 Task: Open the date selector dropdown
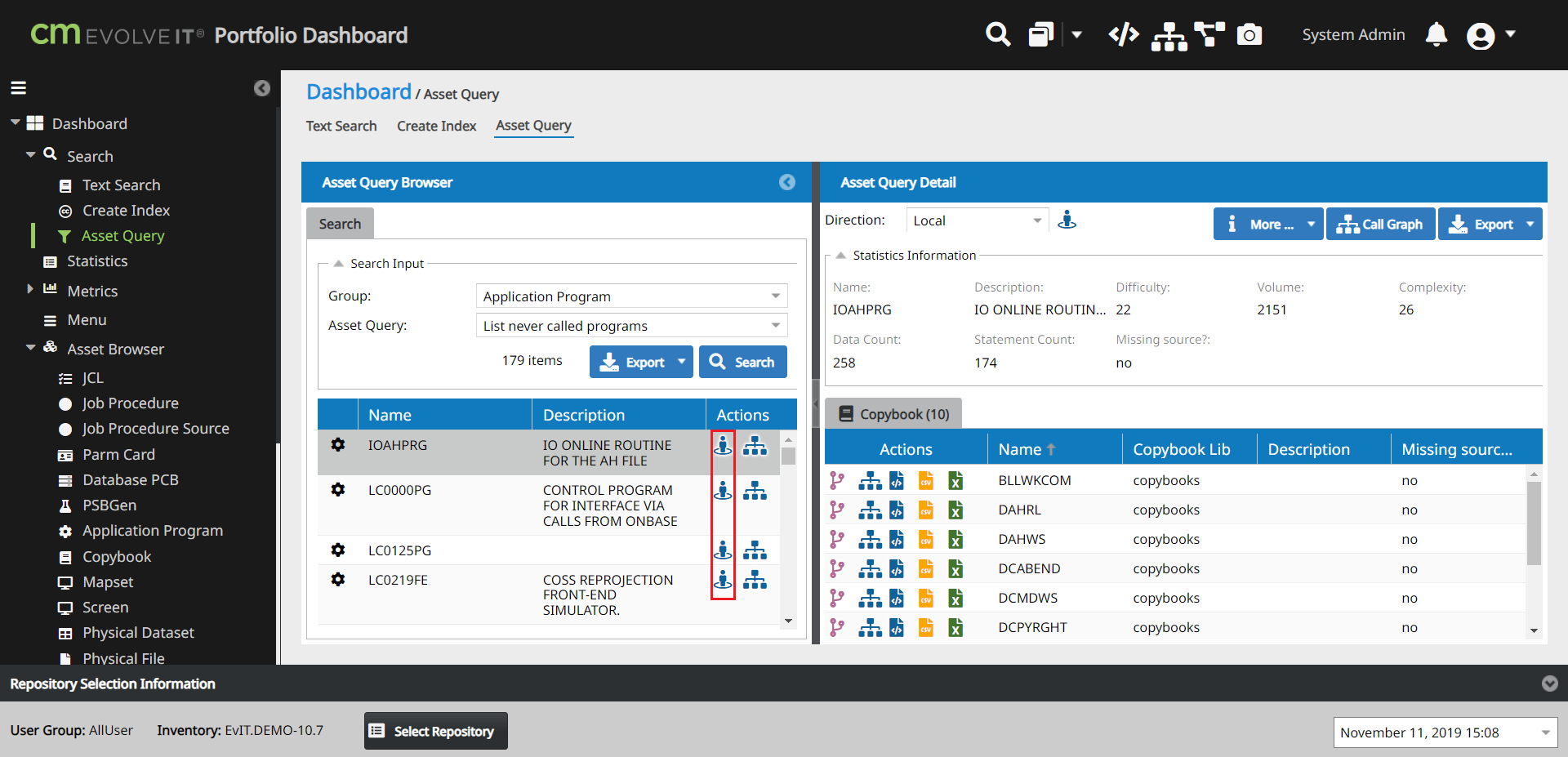pos(1445,733)
